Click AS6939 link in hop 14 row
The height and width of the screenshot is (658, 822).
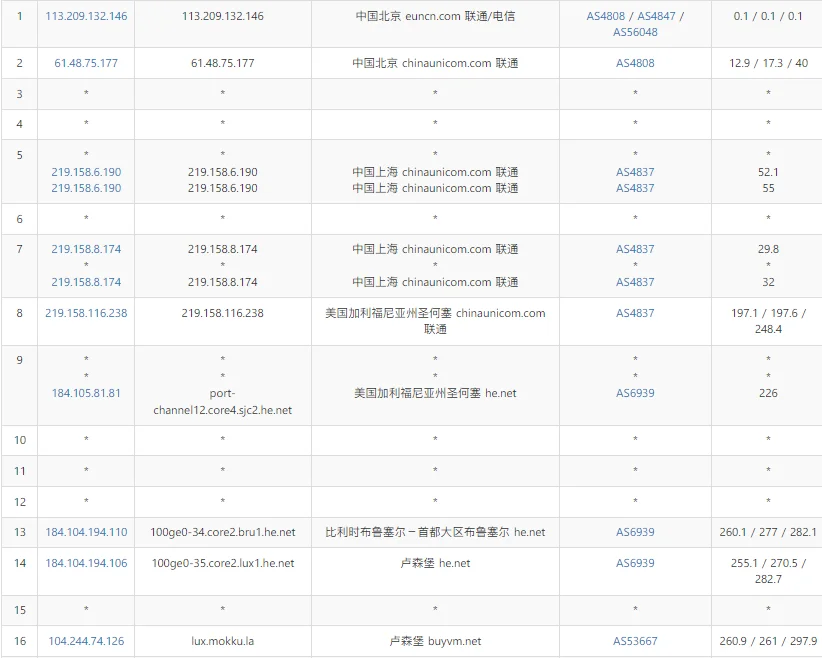pyautogui.click(x=635, y=563)
